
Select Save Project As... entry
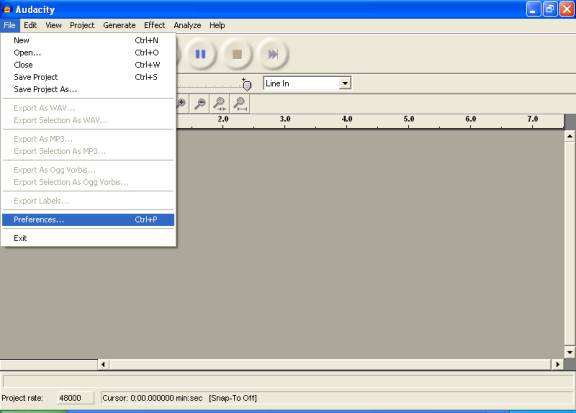pos(88,89)
